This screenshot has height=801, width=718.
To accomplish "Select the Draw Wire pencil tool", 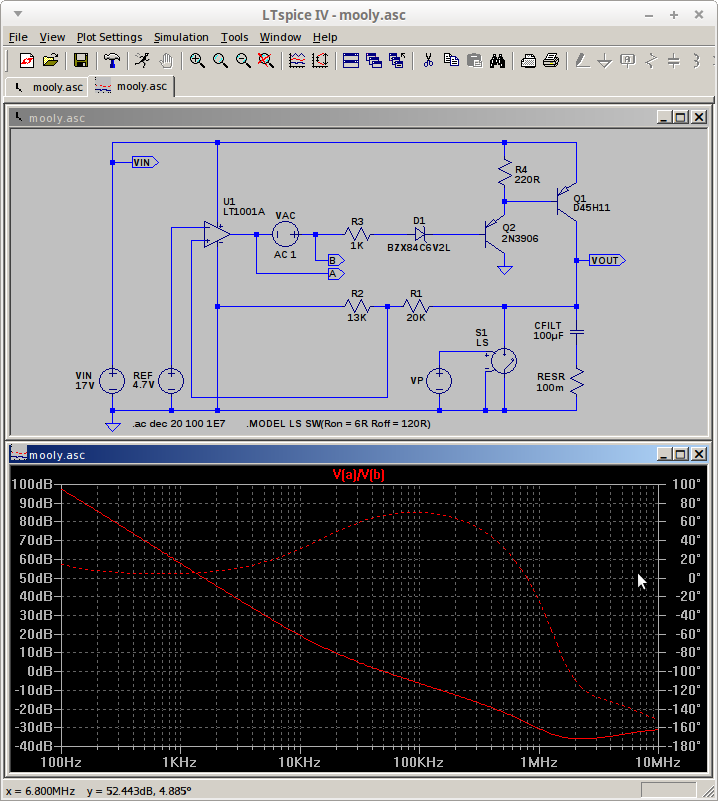I will [x=582, y=61].
